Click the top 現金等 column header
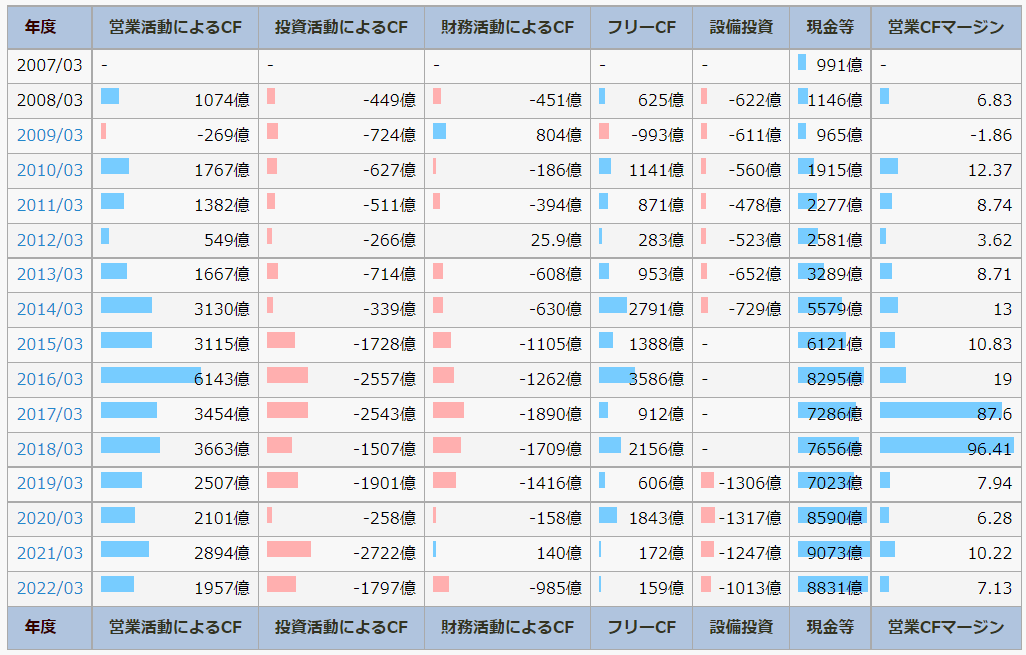 click(x=830, y=27)
